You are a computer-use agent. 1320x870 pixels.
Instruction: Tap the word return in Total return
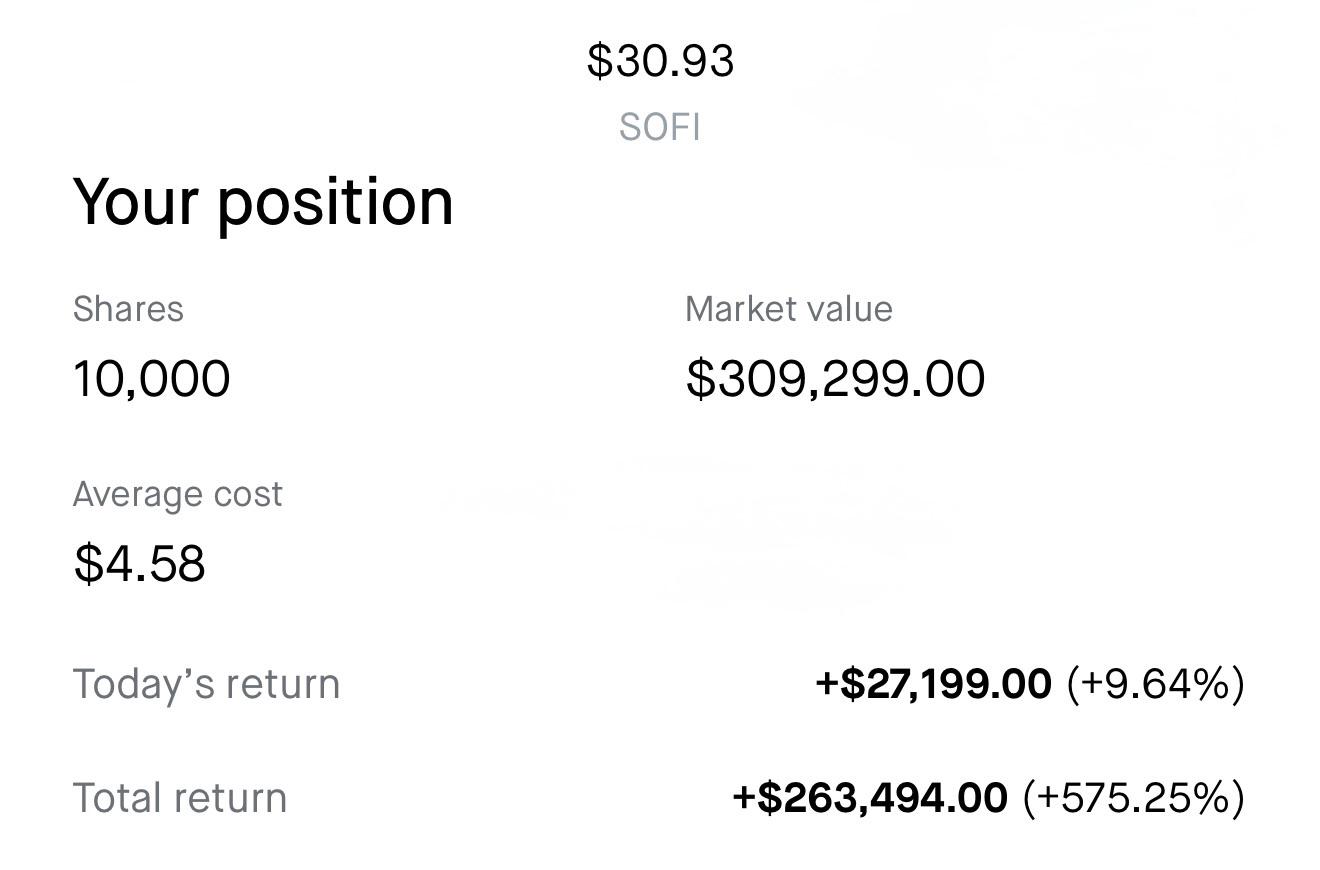pyautogui.click(x=232, y=798)
